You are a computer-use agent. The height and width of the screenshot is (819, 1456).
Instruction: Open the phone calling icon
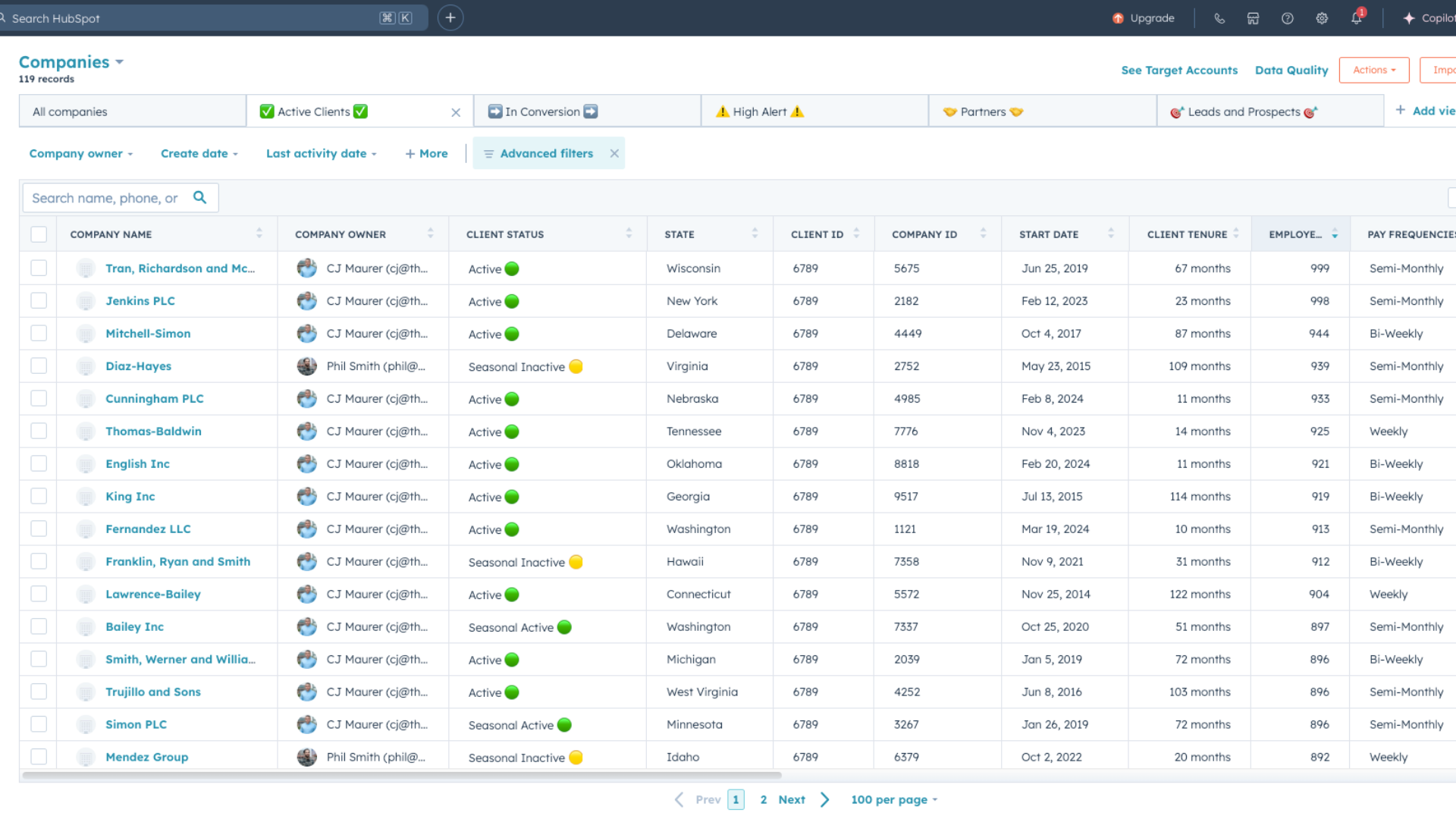point(1219,18)
